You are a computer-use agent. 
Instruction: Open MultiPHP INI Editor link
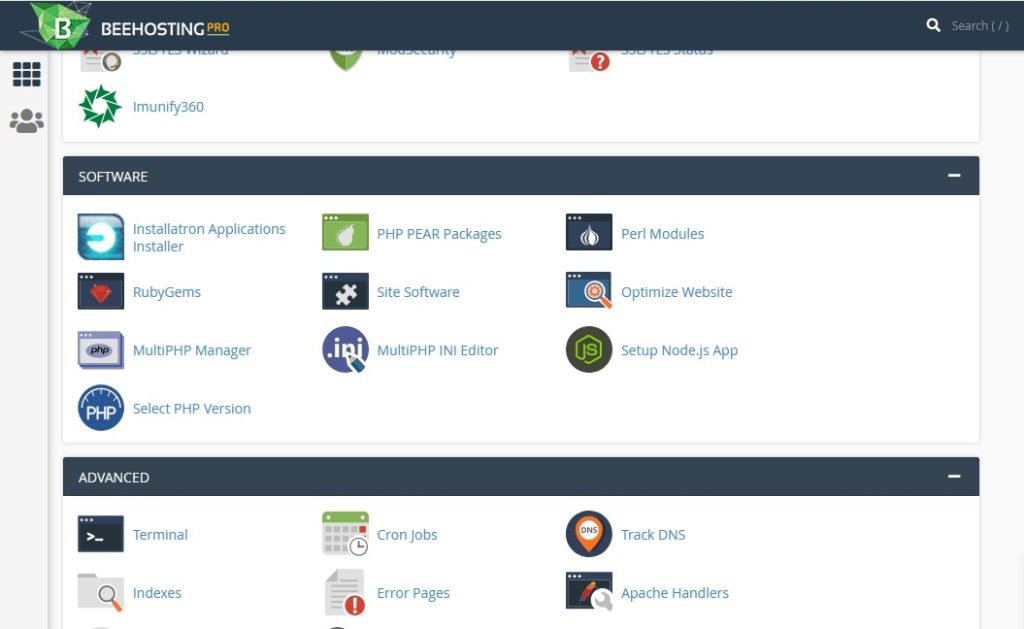click(438, 350)
